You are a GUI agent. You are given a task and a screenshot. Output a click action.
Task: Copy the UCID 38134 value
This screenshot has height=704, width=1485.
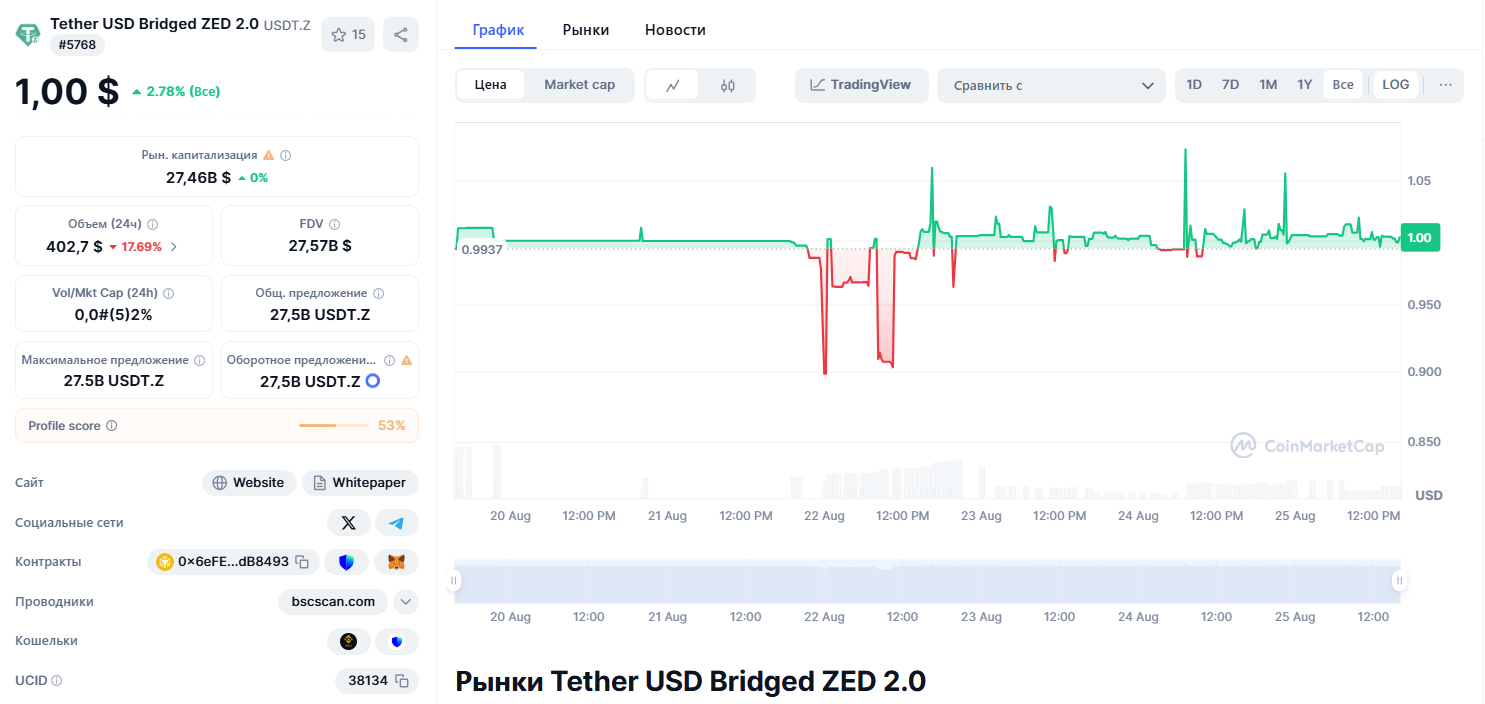click(402, 681)
